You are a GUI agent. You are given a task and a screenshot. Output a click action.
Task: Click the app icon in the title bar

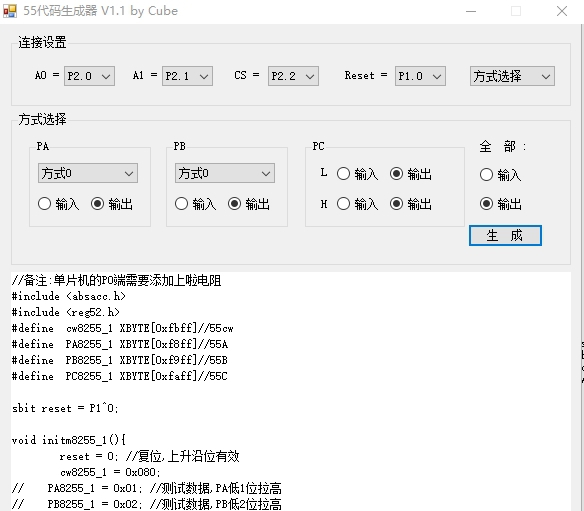coord(10,11)
